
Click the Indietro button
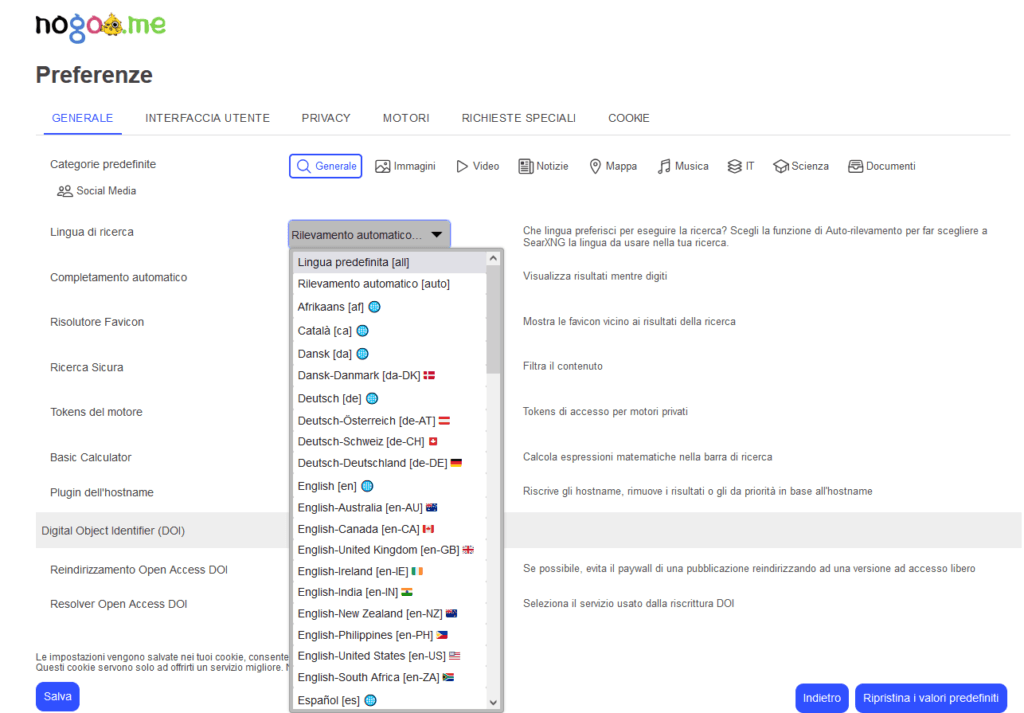pyautogui.click(x=822, y=698)
